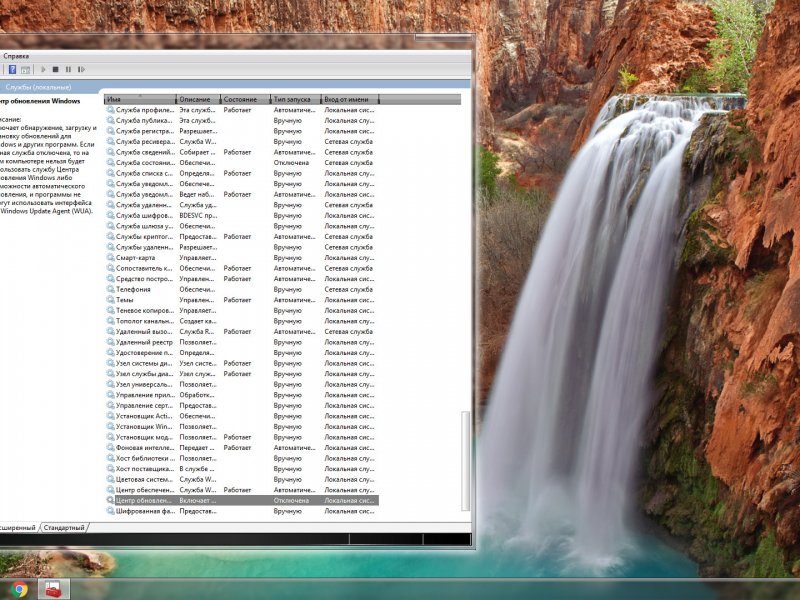Stop the service with the stop icon
800x600 pixels.
(56, 69)
